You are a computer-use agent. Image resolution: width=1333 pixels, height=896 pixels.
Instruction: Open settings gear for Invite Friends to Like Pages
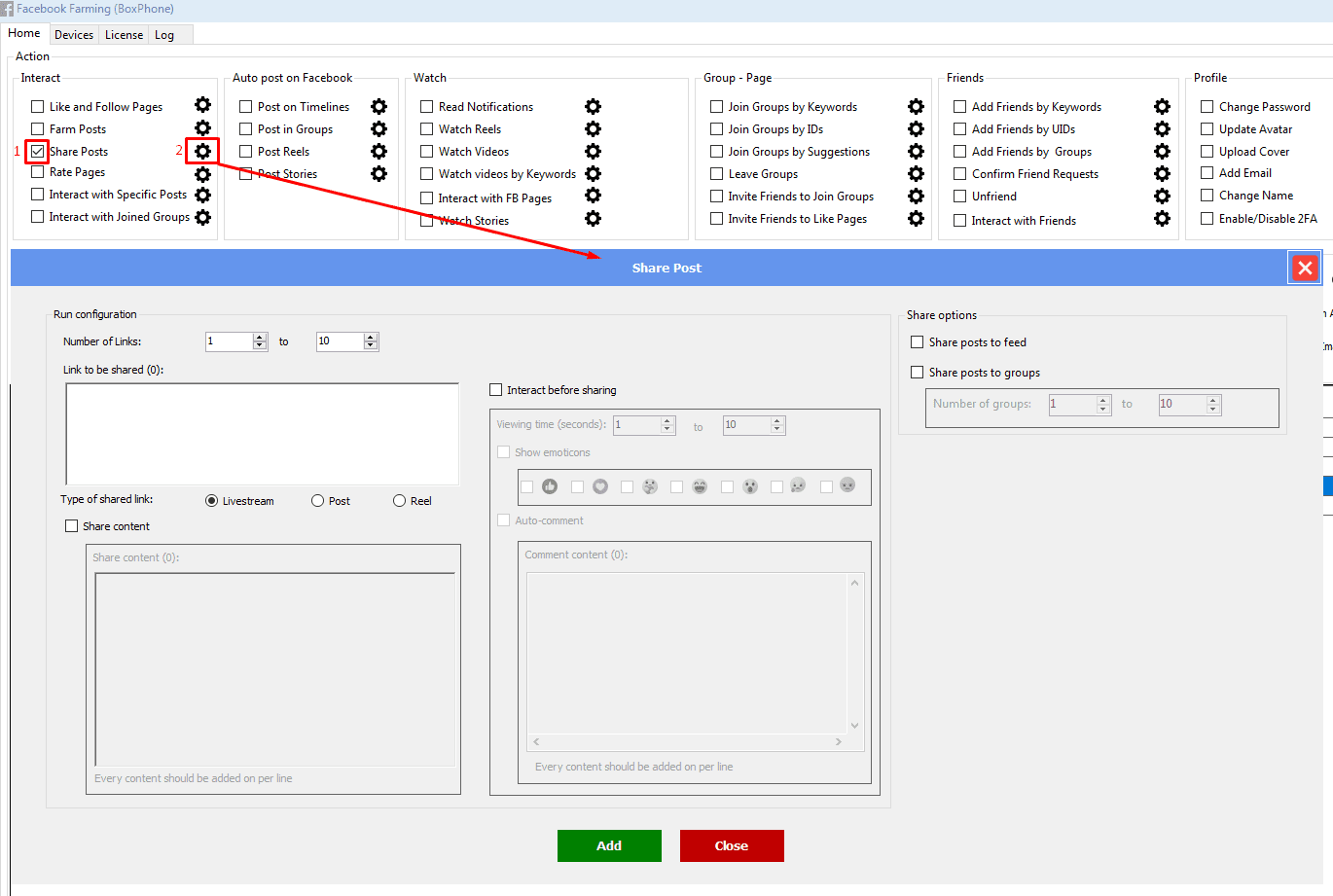pyautogui.click(x=916, y=218)
